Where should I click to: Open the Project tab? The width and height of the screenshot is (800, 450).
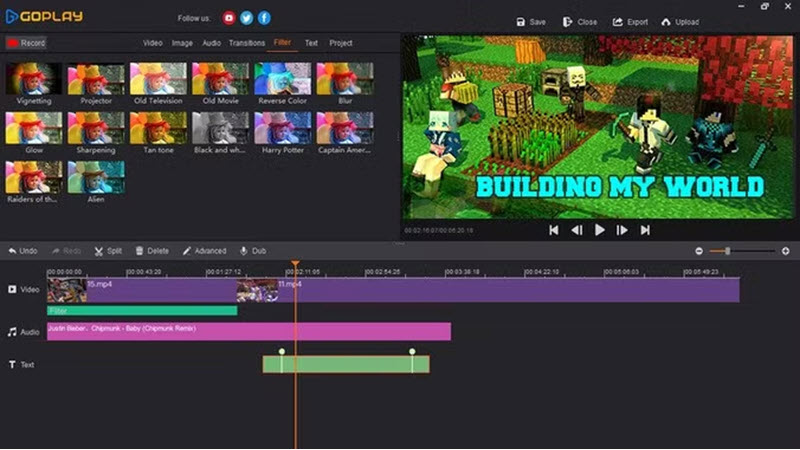341,43
